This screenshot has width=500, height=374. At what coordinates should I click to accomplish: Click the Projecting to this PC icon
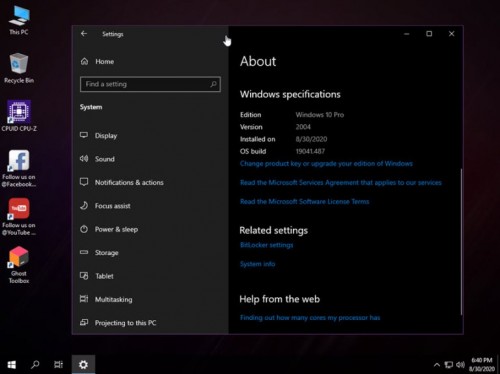(84, 322)
